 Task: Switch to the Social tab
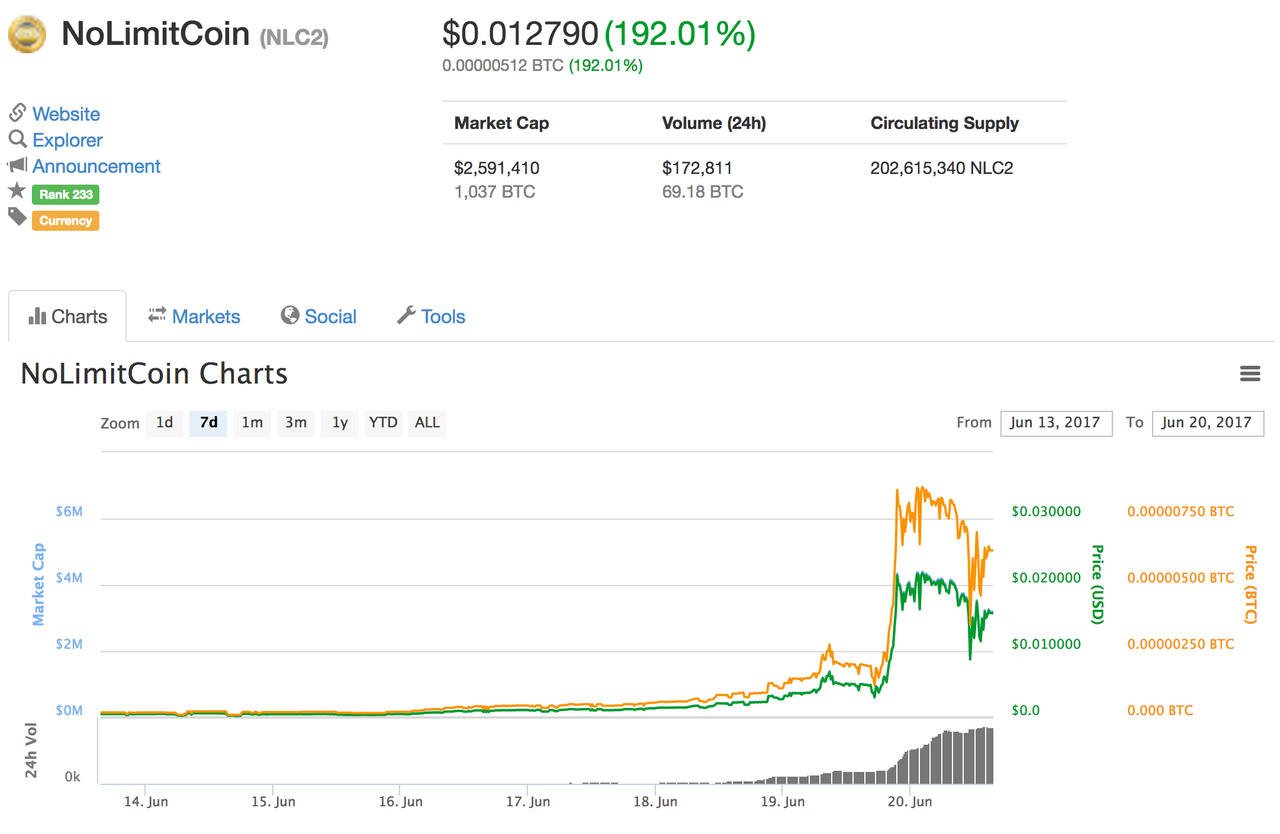click(318, 316)
